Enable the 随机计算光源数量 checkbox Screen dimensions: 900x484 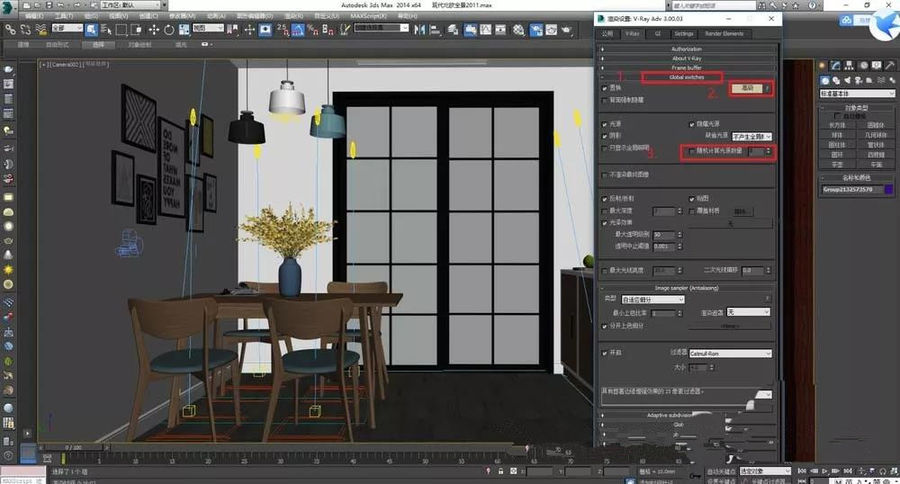point(692,152)
